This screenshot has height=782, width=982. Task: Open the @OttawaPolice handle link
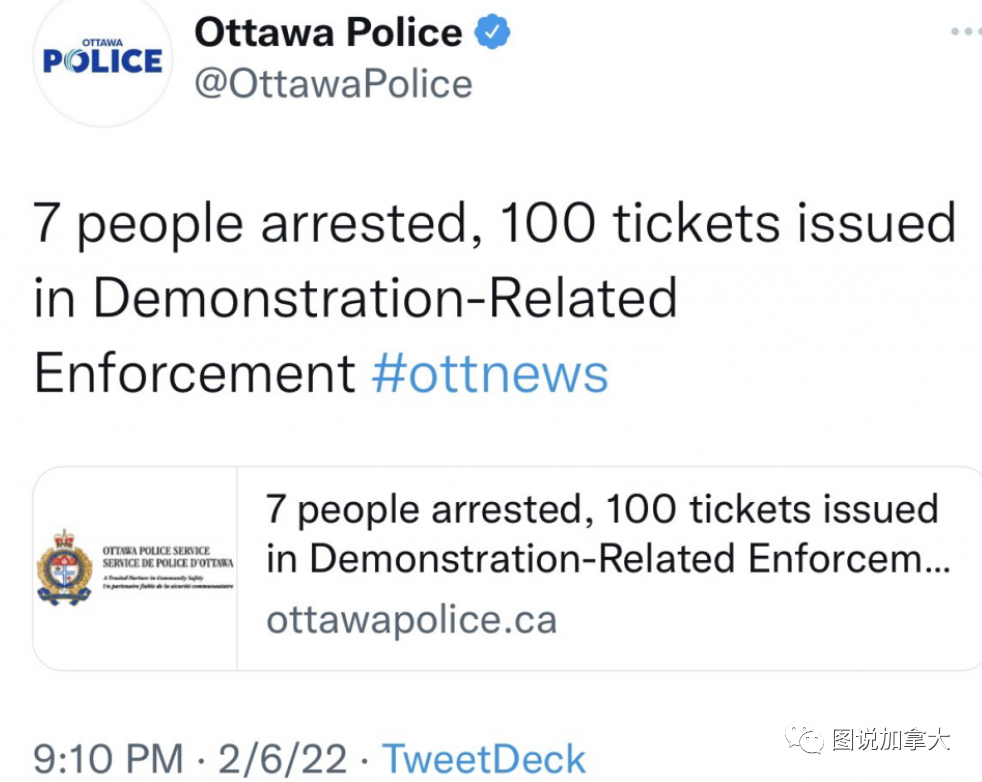[333, 83]
